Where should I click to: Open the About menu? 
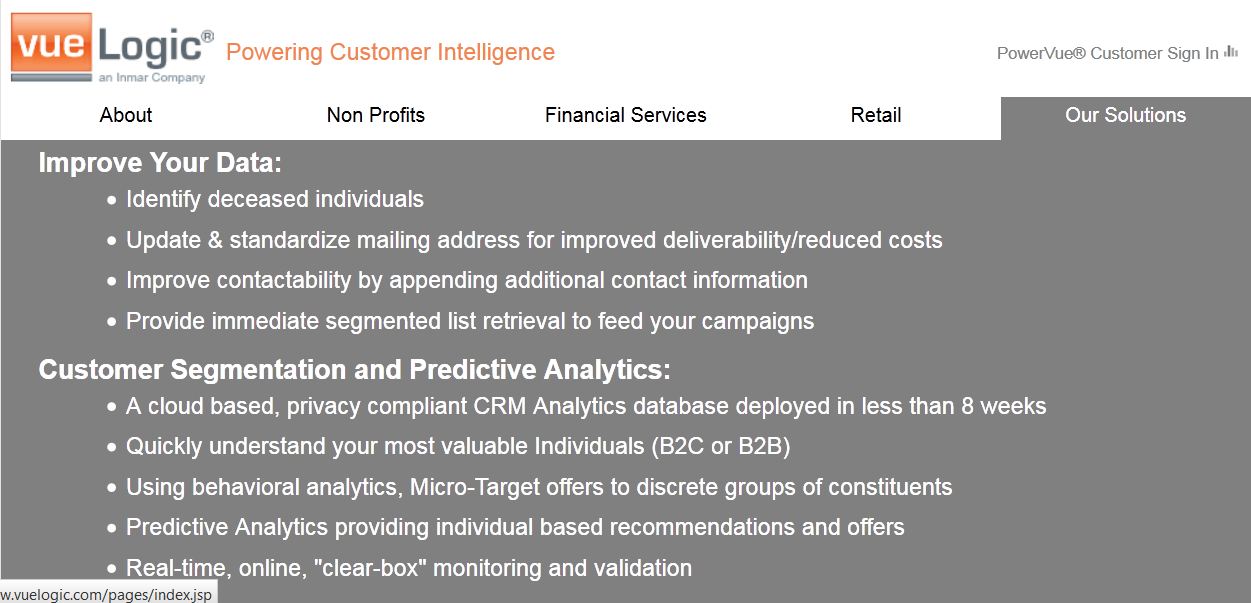click(126, 115)
